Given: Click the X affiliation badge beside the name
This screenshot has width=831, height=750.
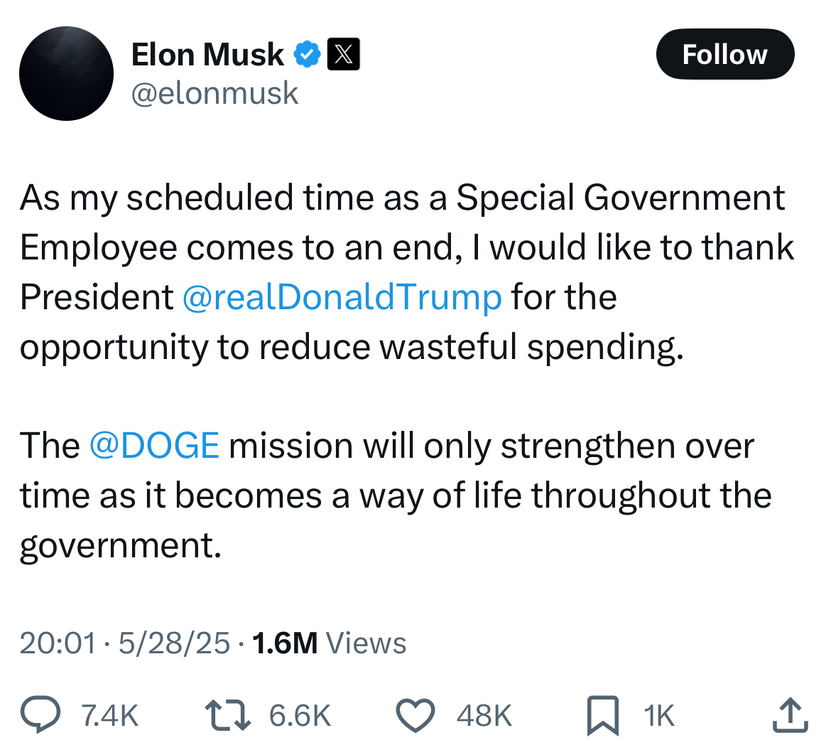Looking at the screenshot, I should [x=343, y=55].
